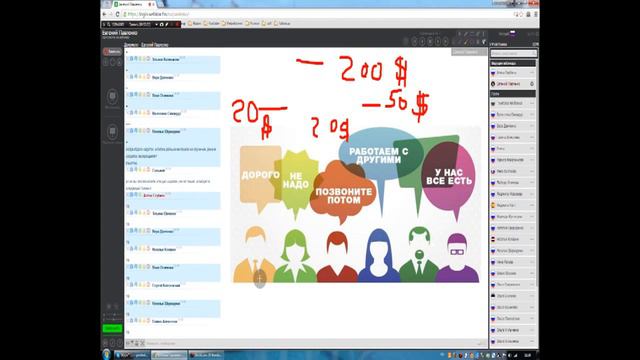This screenshot has width=640, height=360.
Task: Click the gray button above whiteboard corner
Action: point(469,52)
